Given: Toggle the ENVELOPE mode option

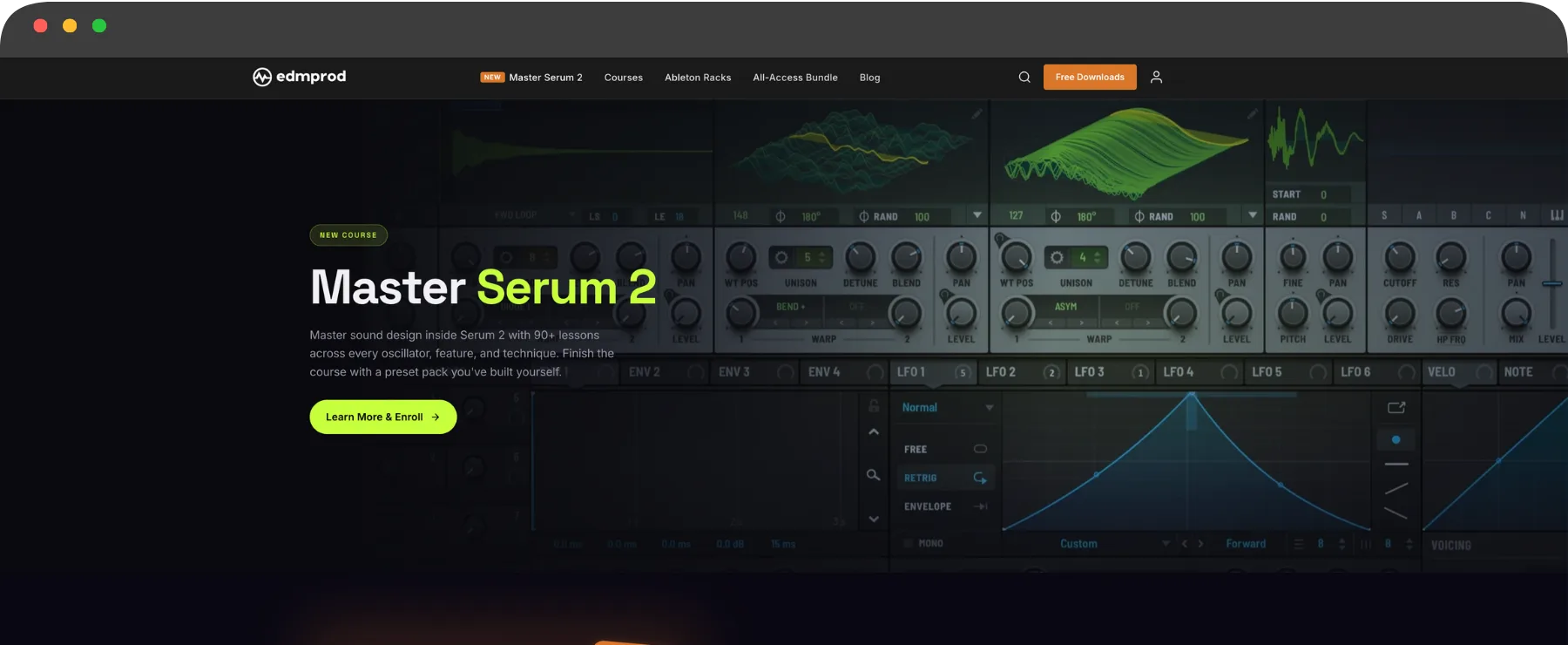Looking at the screenshot, I should click(944, 506).
